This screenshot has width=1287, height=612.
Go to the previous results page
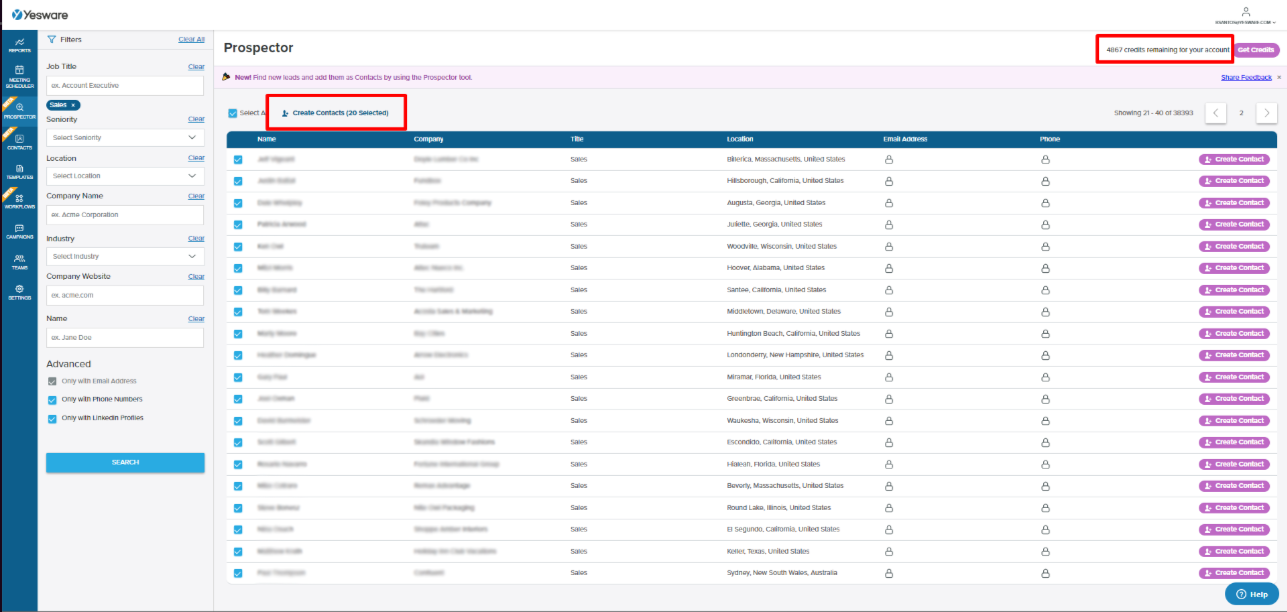[x=1216, y=113]
